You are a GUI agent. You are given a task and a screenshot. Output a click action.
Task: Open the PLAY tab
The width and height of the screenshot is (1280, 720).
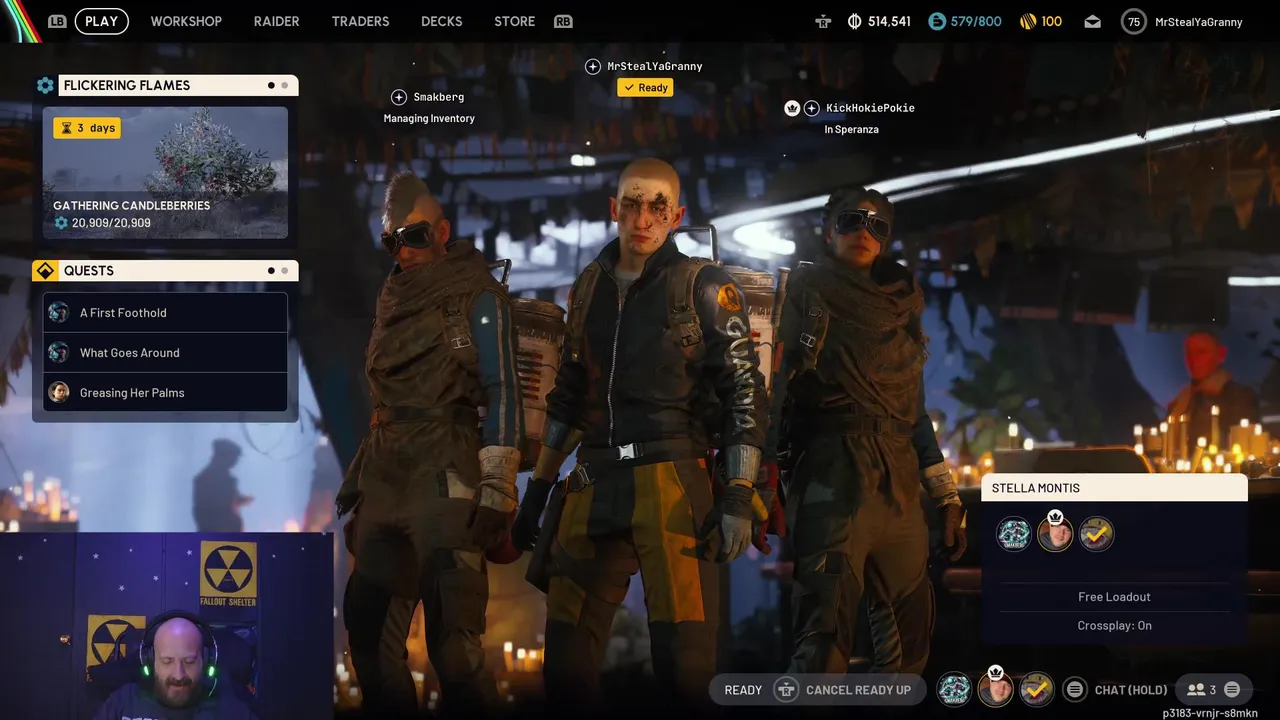[x=101, y=21]
